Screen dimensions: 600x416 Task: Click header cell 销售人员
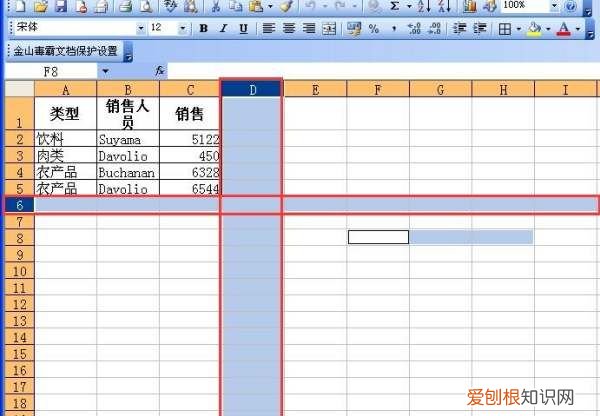[128, 113]
